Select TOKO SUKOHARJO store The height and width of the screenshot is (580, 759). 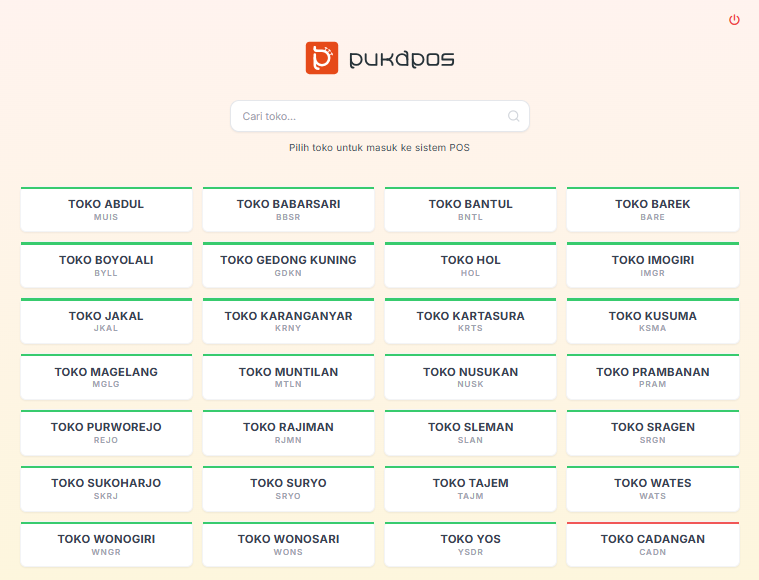pyautogui.click(x=106, y=488)
